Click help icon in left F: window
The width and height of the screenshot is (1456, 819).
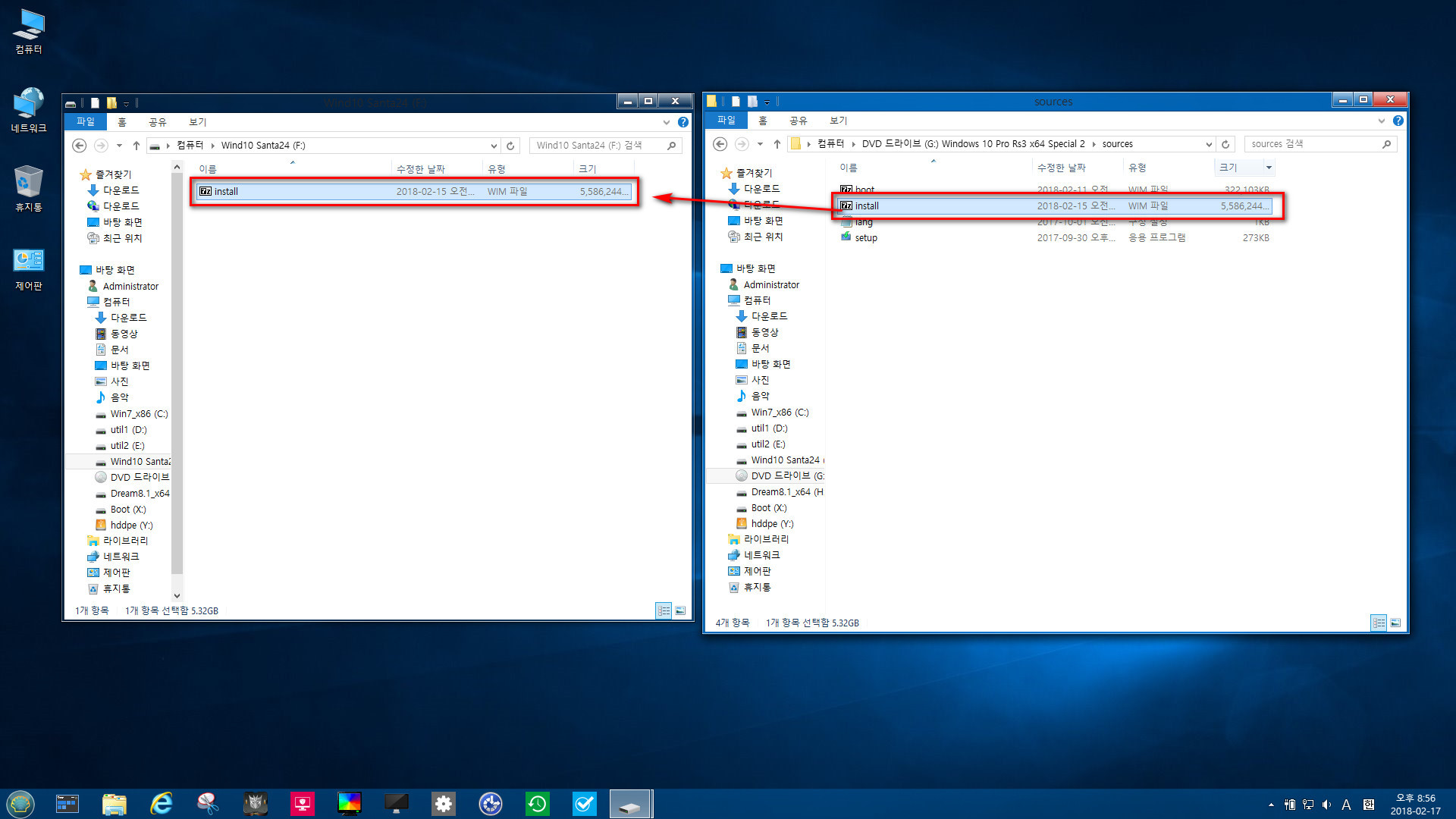pos(683,122)
